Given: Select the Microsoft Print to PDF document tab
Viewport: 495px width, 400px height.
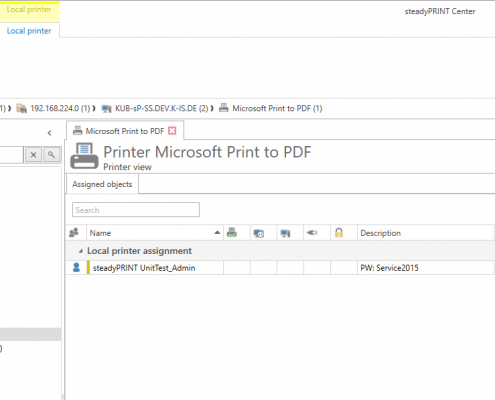Looking at the screenshot, I should point(125,131).
